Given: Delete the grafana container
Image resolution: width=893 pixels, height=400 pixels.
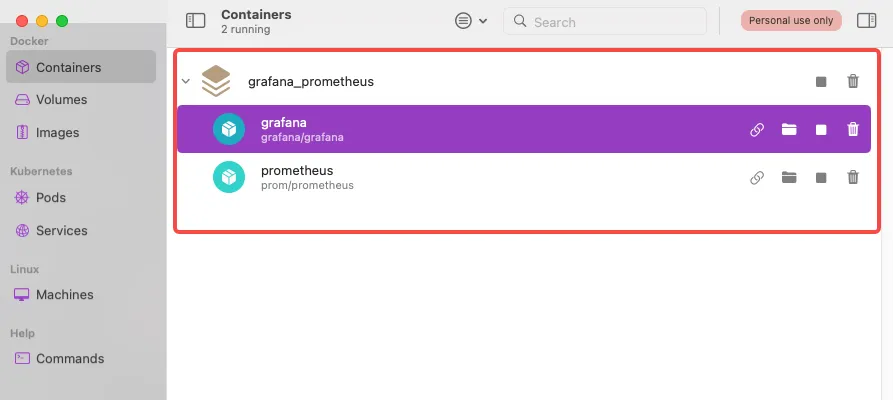Looking at the screenshot, I should click(853, 129).
